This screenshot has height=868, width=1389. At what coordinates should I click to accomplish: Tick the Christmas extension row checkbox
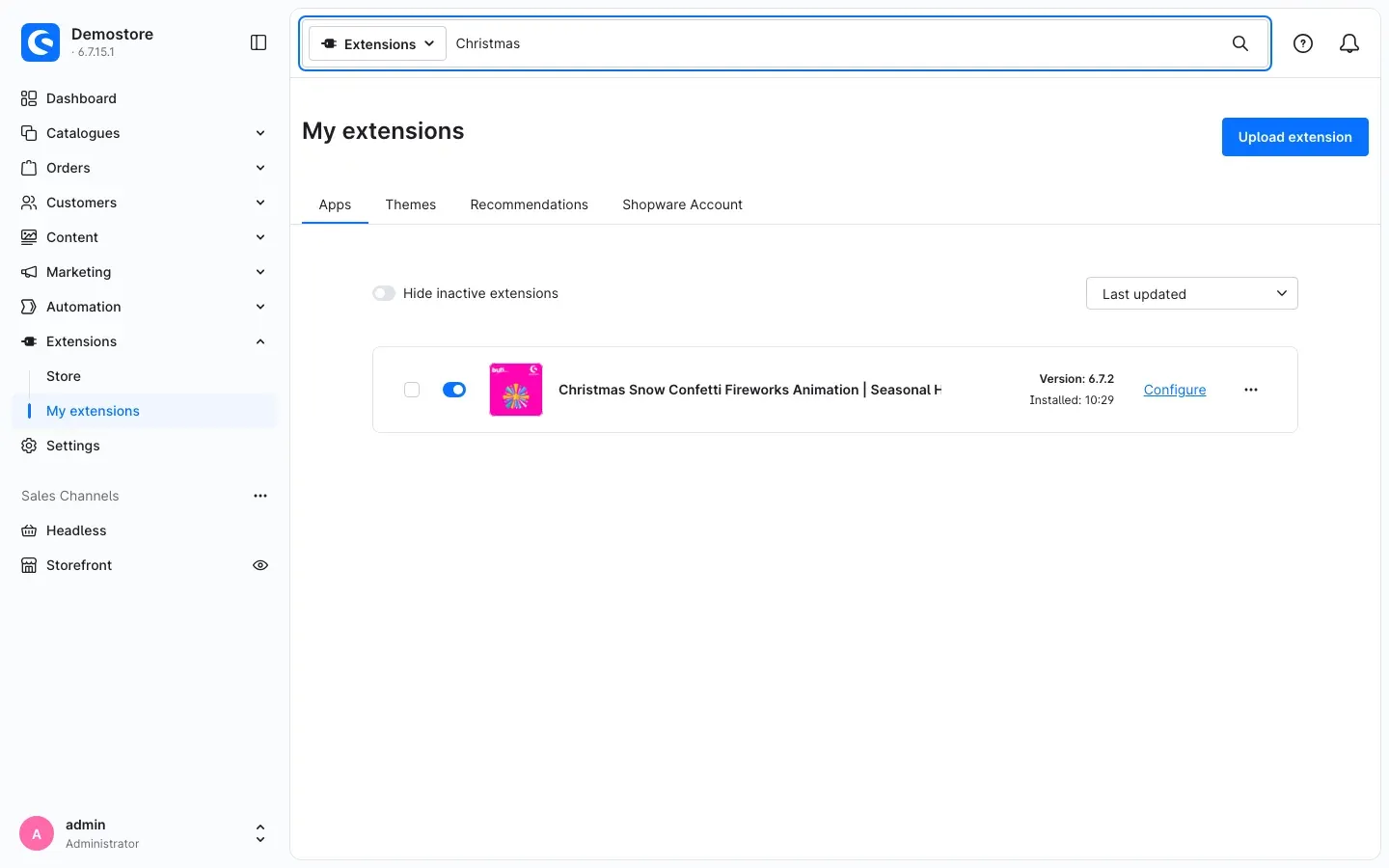click(x=412, y=390)
